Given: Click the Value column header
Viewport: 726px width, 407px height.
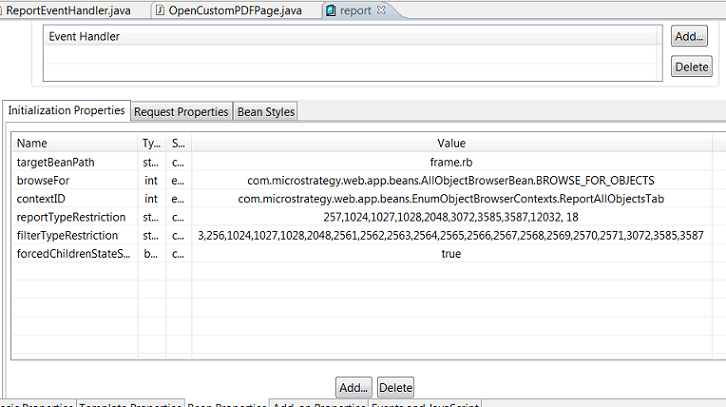Looking at the screenshot, I should pyautogui.click(x=451, y=143).
